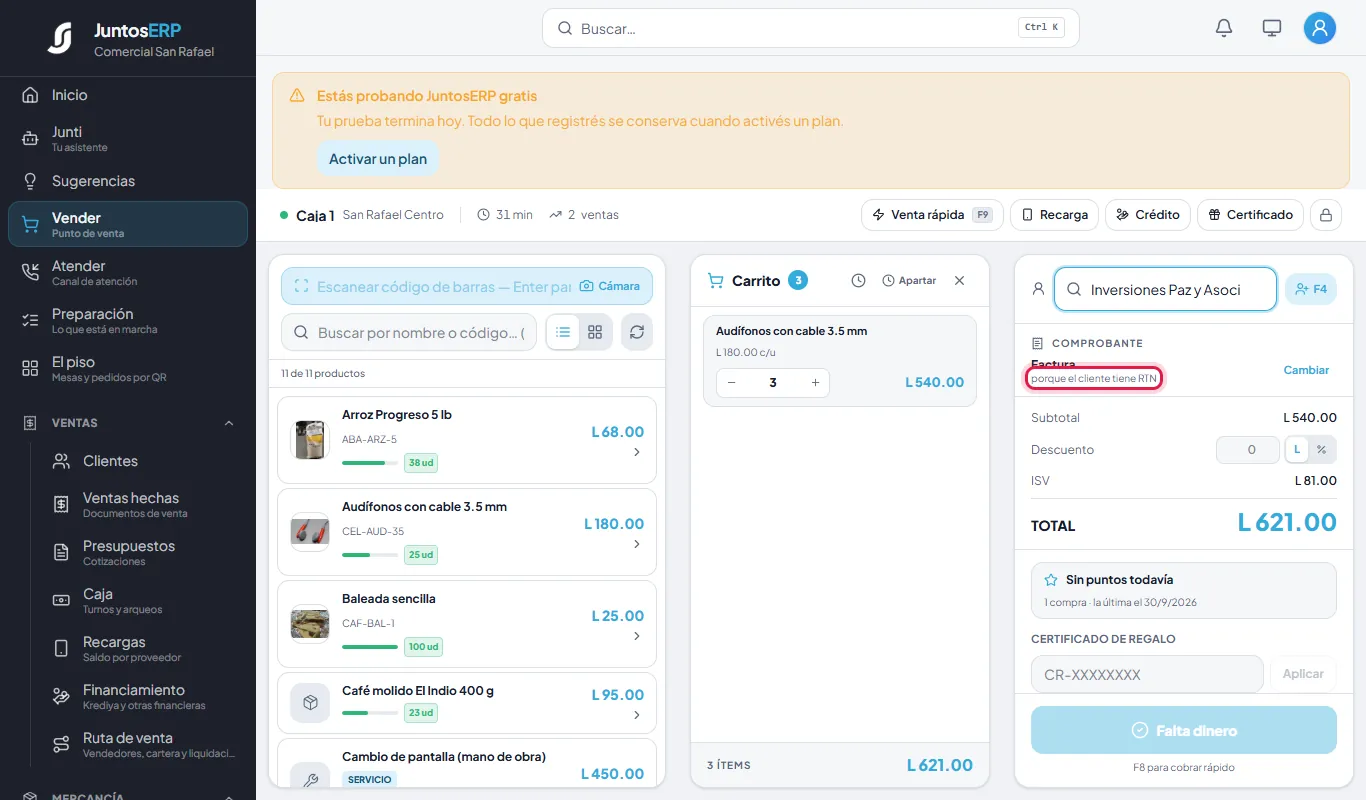Open Vender punto de venta

128,224
